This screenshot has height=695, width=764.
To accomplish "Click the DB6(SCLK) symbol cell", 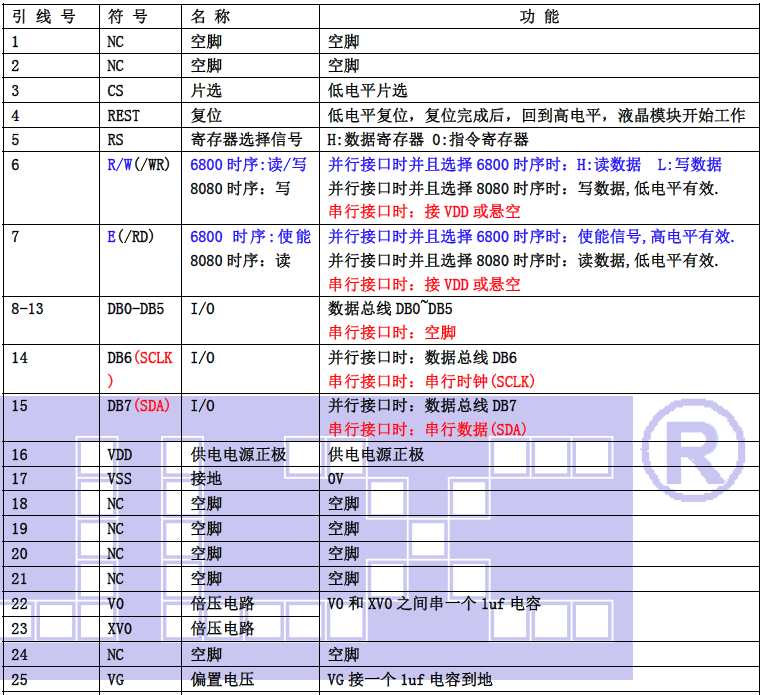I will [140, 358].
